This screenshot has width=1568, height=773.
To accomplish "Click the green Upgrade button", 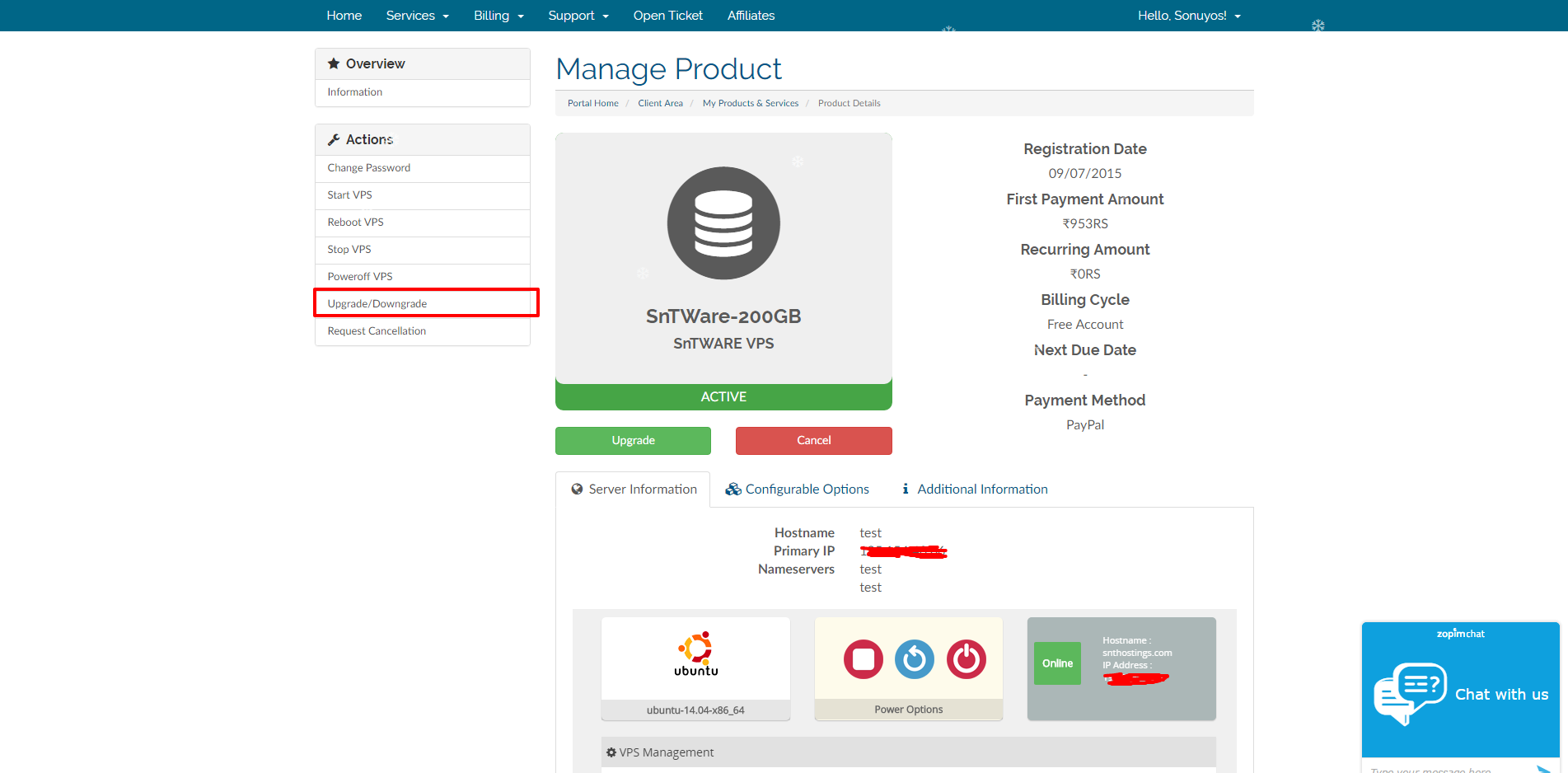I will 633,441.
